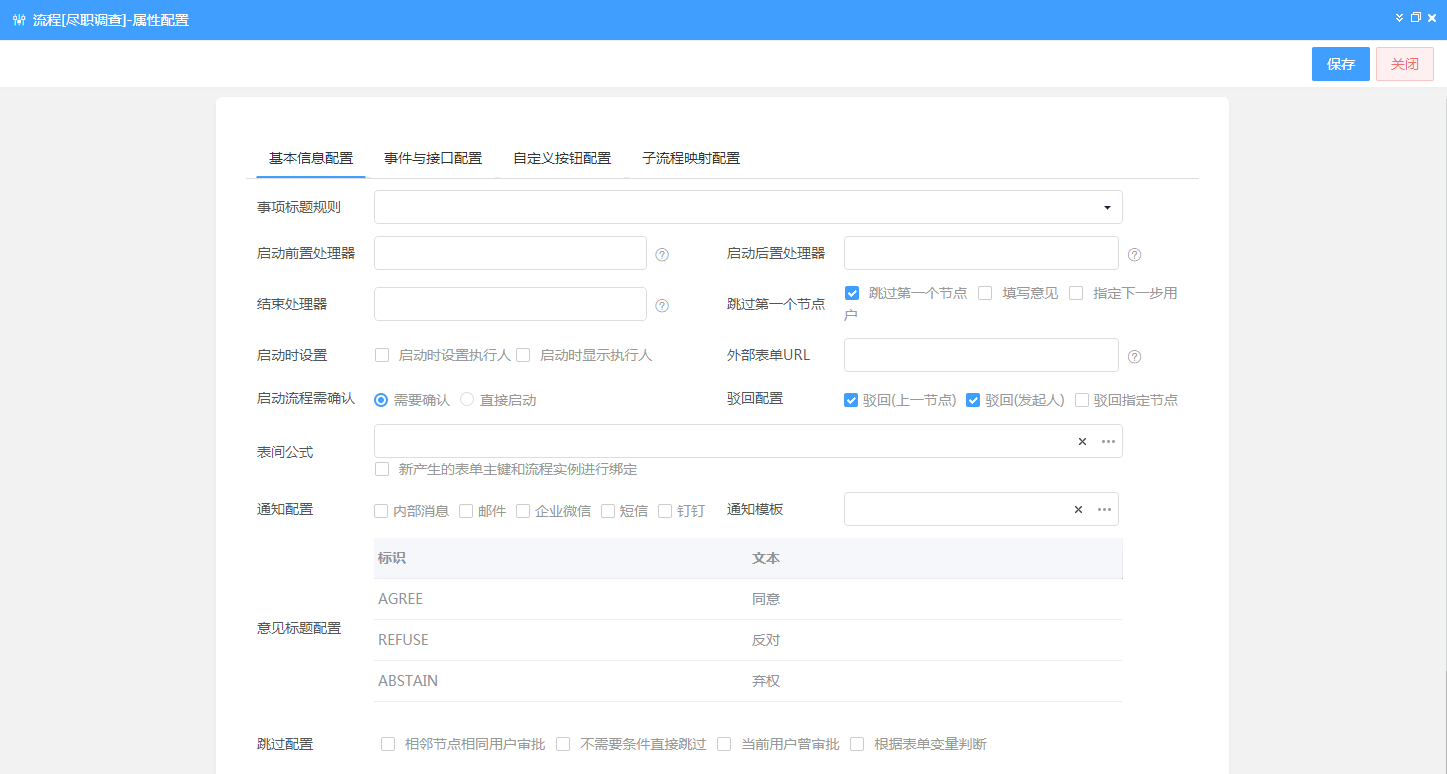
Task: Click the flow settings icon in title bar
Action: (19, 20)
